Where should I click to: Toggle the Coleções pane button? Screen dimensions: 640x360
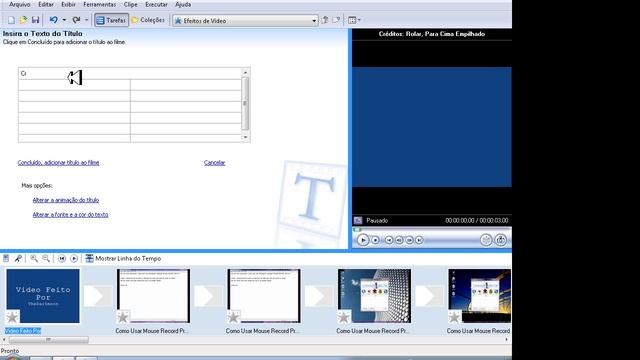click(x=148, y=20)
